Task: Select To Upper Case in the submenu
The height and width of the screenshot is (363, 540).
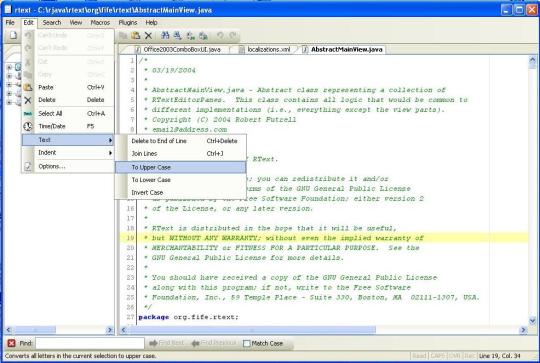Action: coord(180,167)
